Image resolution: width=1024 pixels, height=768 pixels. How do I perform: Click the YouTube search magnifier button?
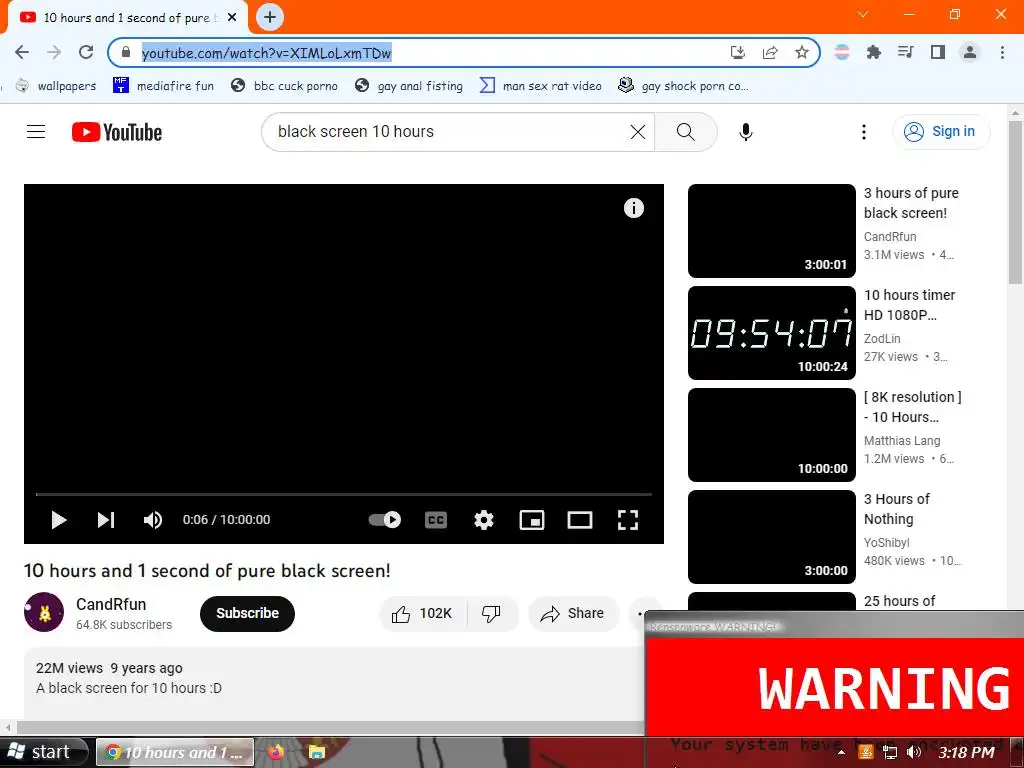tap(686, 132)
